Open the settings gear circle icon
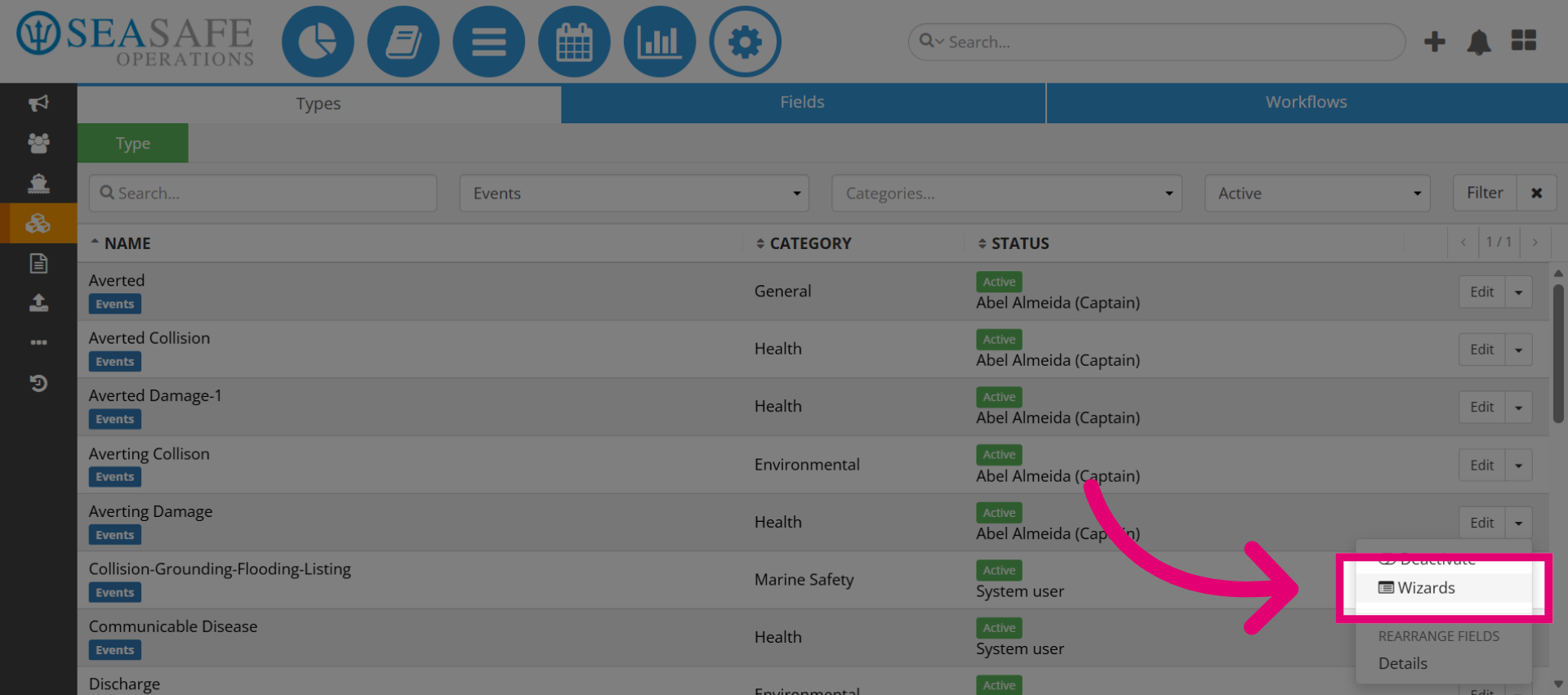The width and height of the screenshot is (1568, 695). [745, 42]
